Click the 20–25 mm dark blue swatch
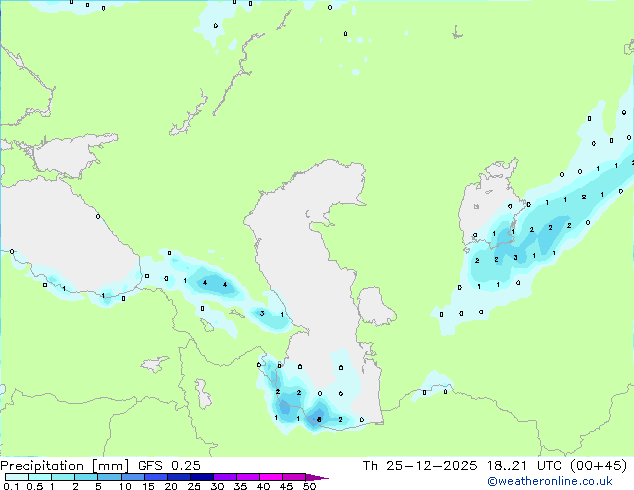 [x=178, y=477]
